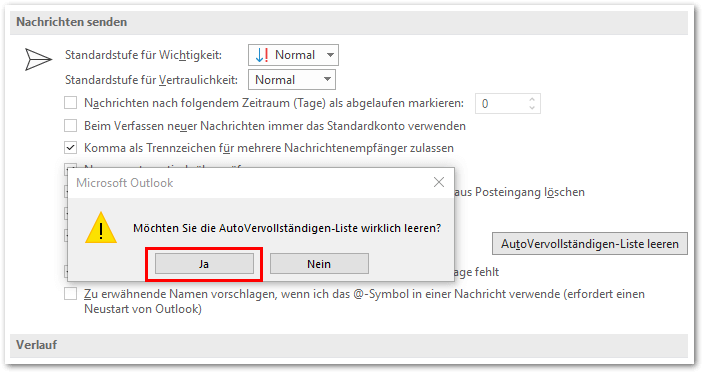Enable marking messages as expired checkbox
Screen dimensions: 703x373
[x=70, y=103]
